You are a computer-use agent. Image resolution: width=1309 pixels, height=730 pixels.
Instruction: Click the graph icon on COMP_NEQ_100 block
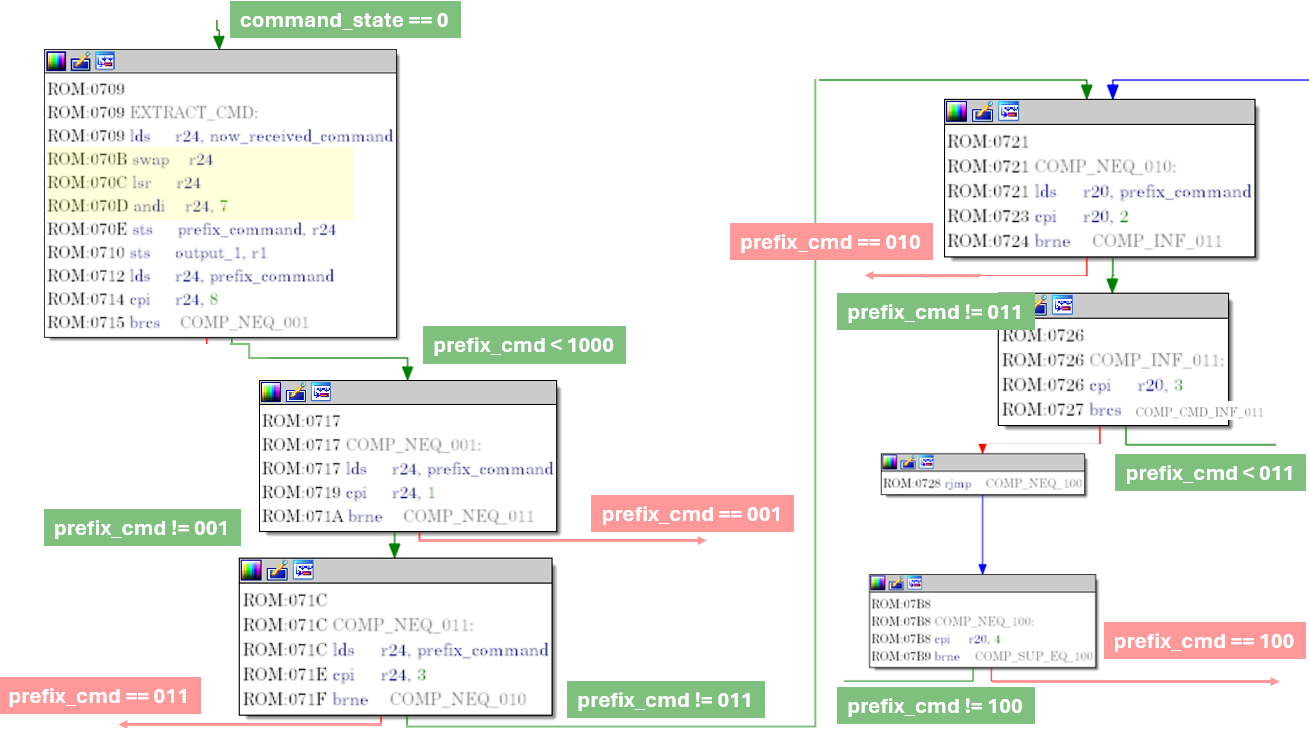[914, 583]
